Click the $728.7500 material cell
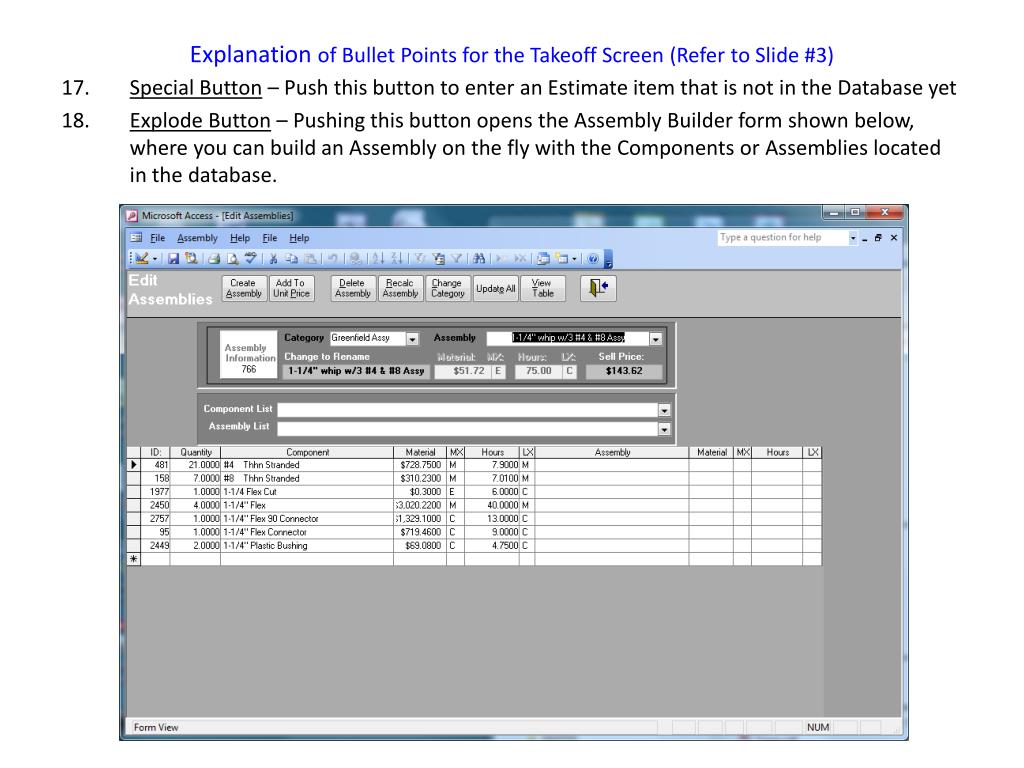The height and width of the screenshot is (768, 1024). [x=420, y=465]
